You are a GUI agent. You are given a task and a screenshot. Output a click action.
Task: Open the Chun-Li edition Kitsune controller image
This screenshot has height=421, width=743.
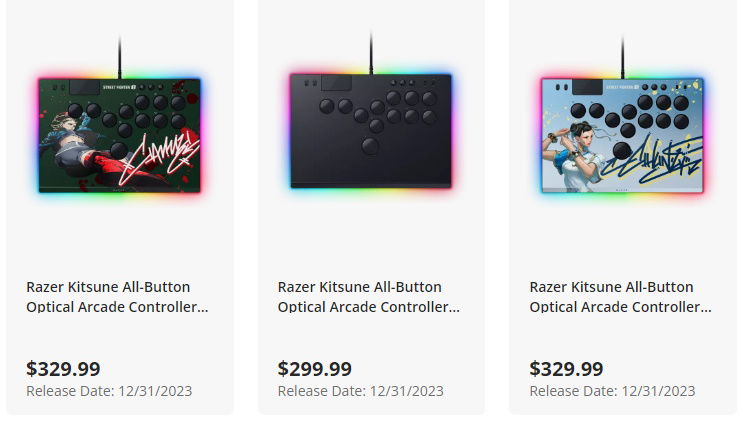pos(622,130)
